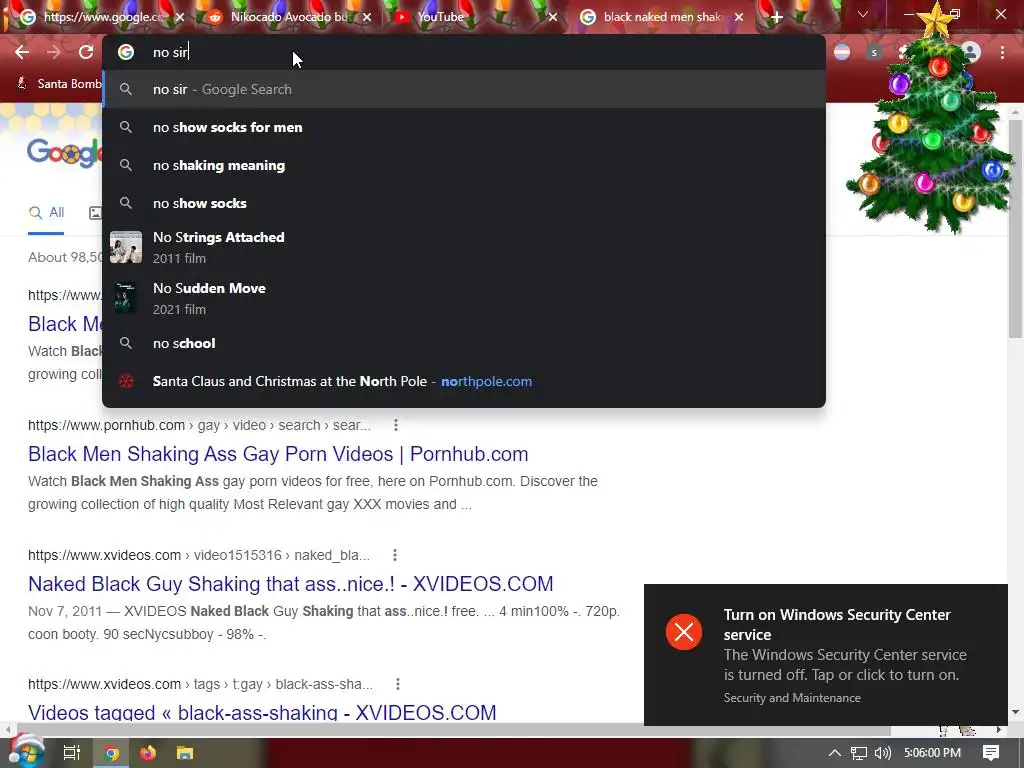Open the XVIDEOS.COM result dated Nov 7, 2011

pyautogui.click(x=291, y=584)
